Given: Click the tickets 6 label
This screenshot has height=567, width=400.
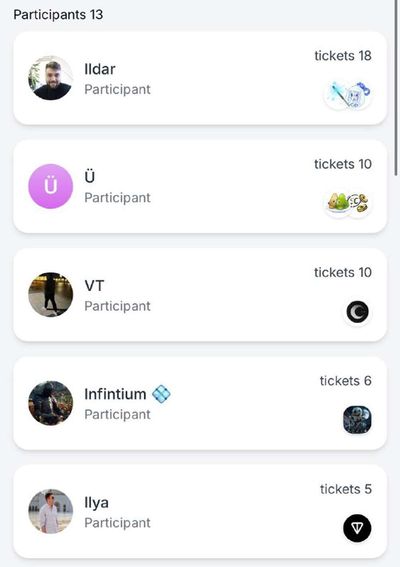Looking at the screenshot, I should click(346, 381).
